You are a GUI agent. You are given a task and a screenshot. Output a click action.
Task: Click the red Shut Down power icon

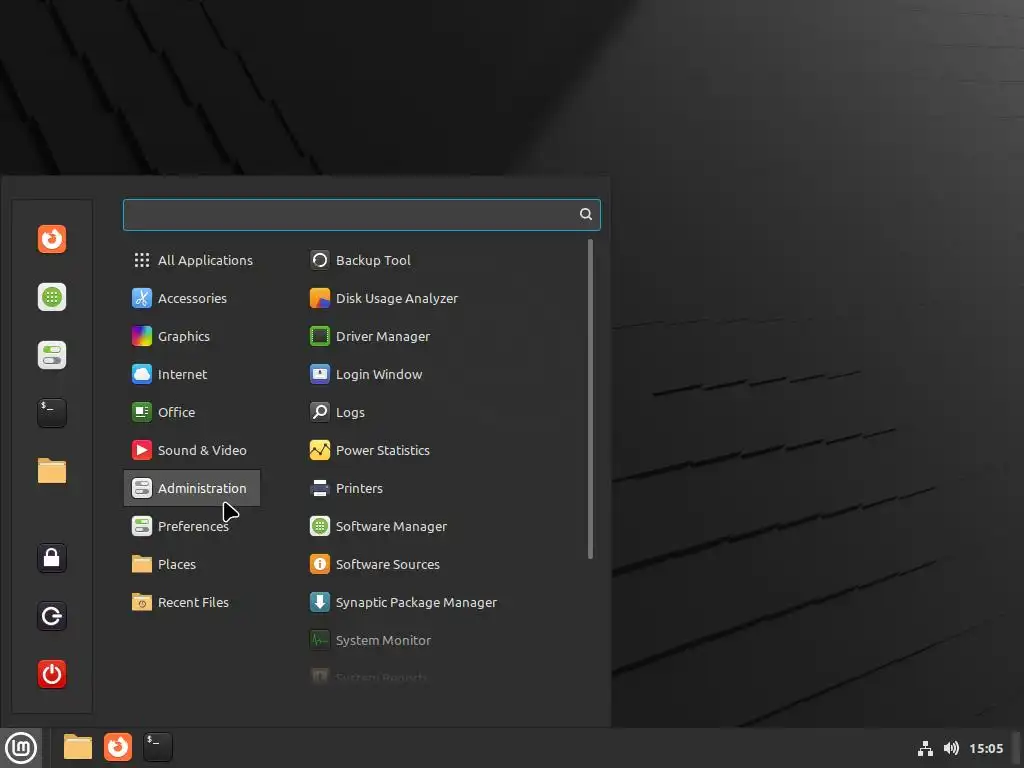[x=52, y=674]
